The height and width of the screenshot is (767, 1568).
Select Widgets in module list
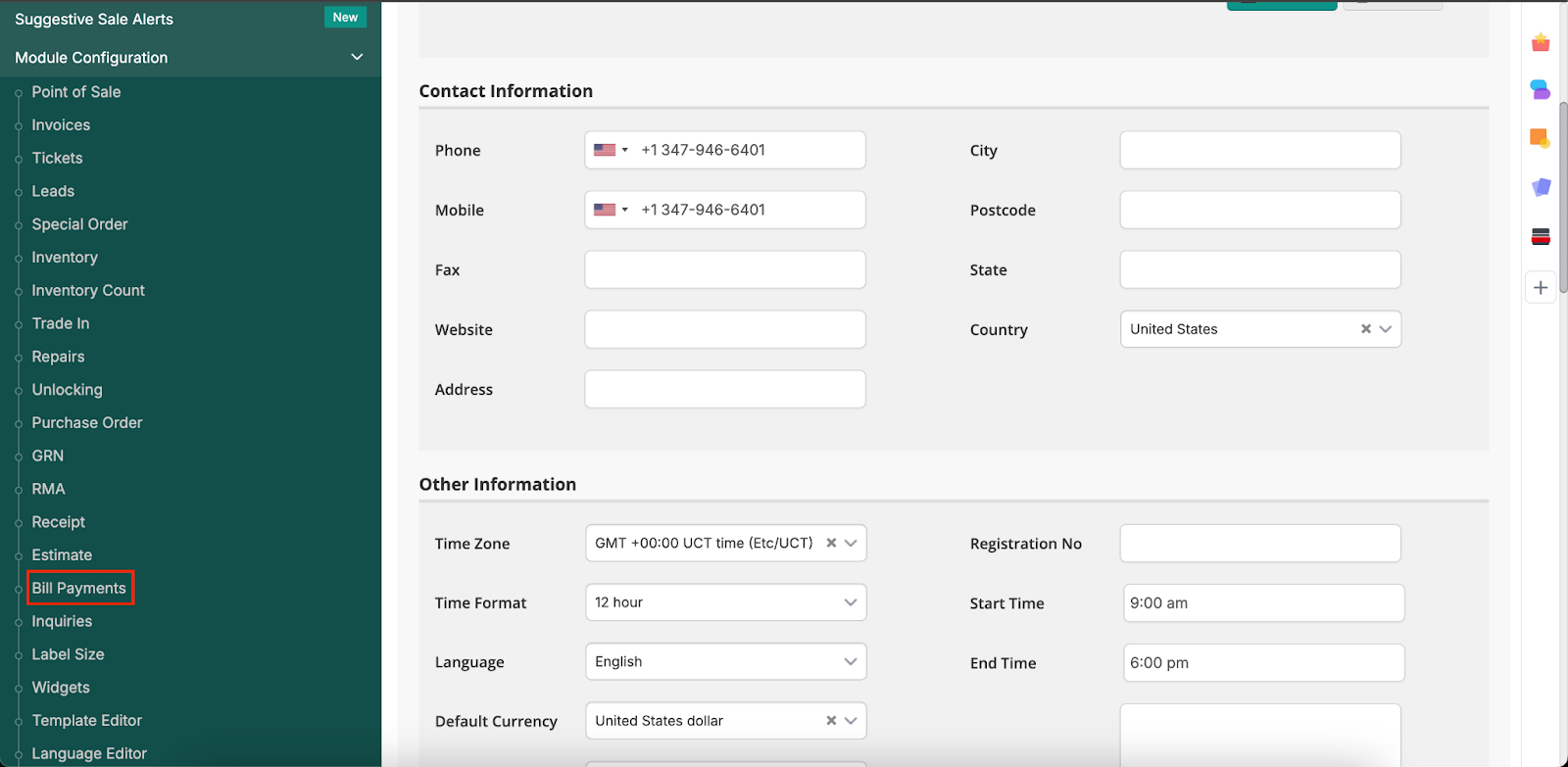point(61,688)
